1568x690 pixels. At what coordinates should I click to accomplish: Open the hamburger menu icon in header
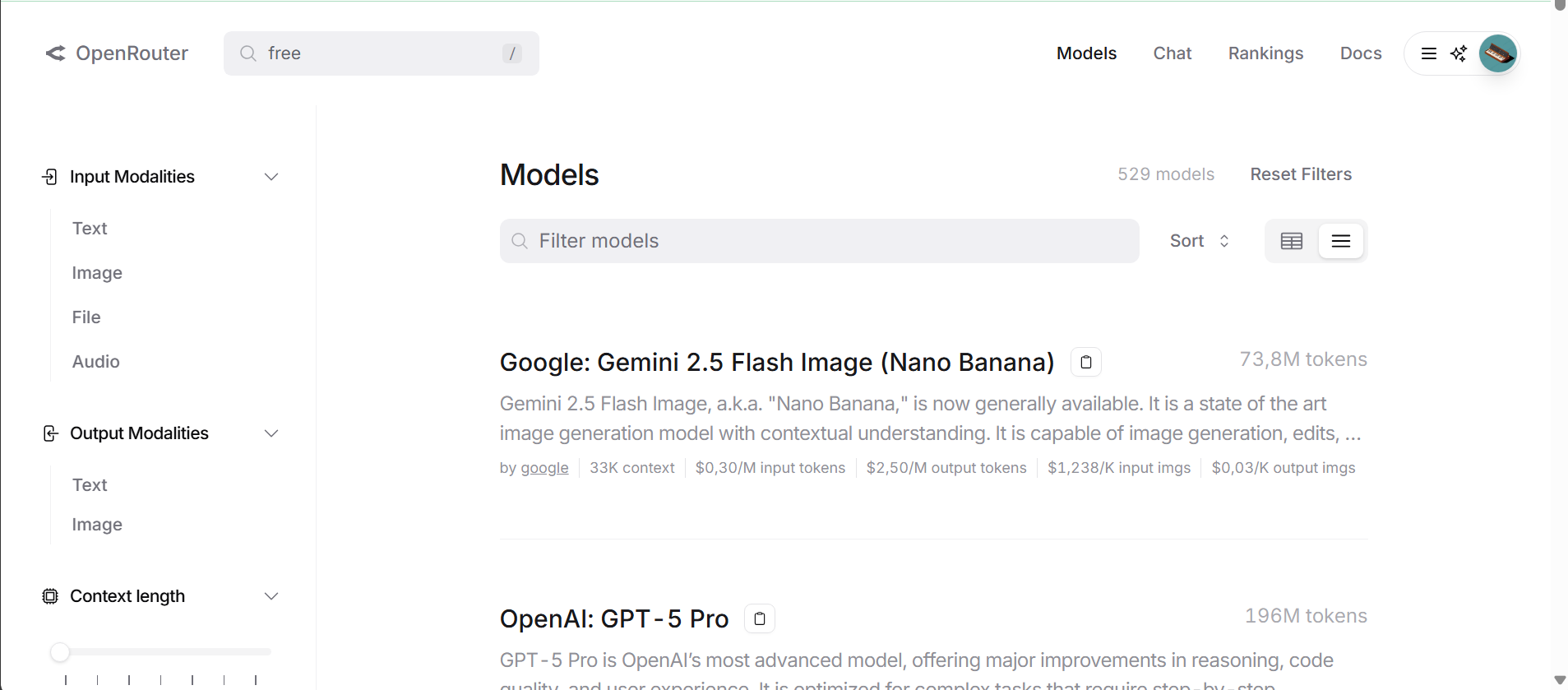click(x=1429, y=53)
